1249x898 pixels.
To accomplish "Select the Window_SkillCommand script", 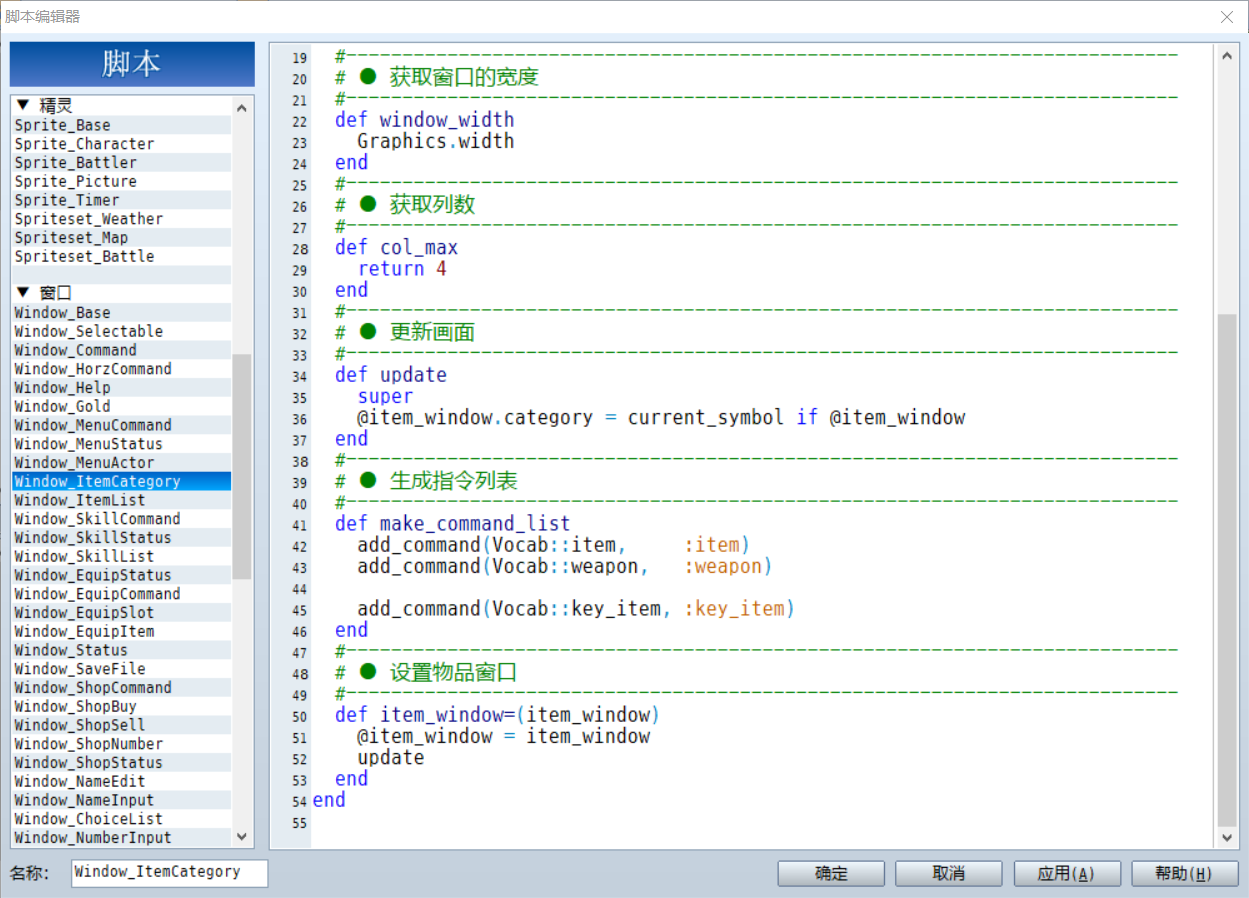I will click(x=122, y=519).
